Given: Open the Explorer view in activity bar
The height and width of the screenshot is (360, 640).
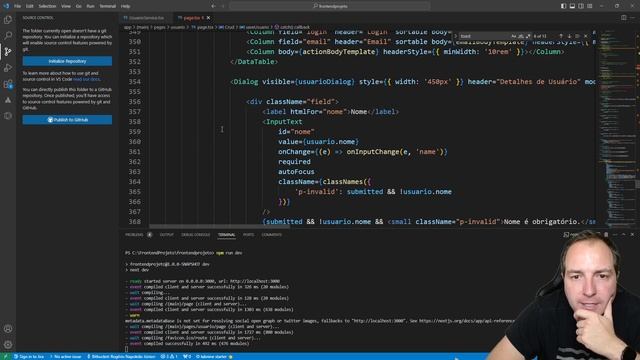Looking at the screenshot, I should (x=8, y=20).
